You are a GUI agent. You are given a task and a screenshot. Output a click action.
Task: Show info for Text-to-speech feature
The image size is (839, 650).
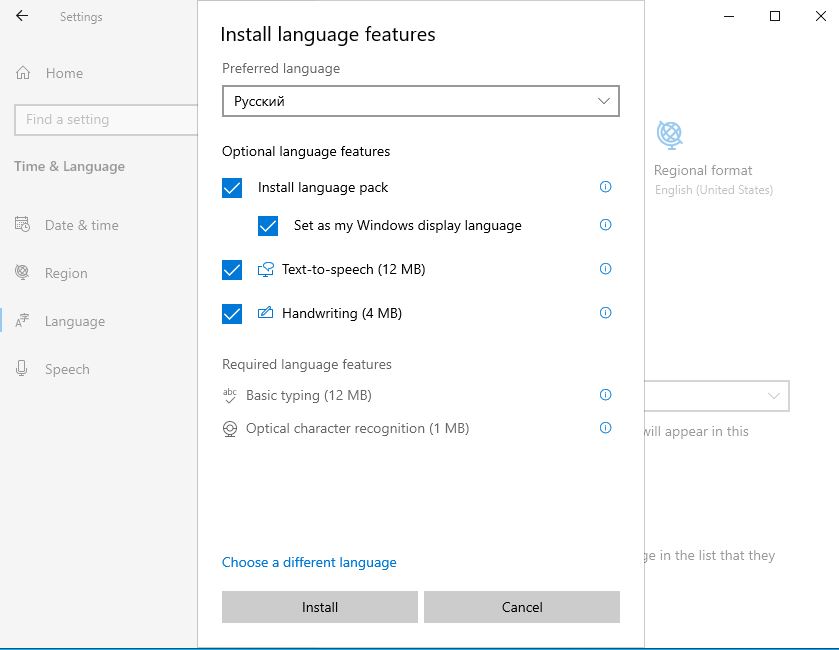[605, 269]
